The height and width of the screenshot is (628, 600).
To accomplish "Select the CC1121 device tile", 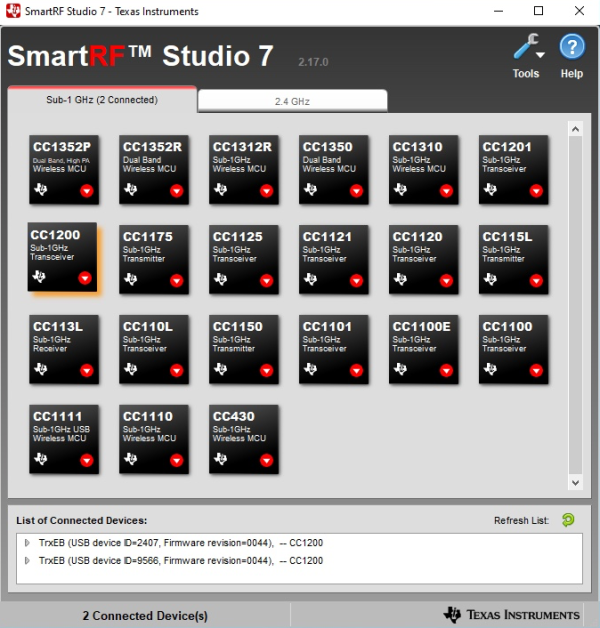I will (x=334, y=260).
